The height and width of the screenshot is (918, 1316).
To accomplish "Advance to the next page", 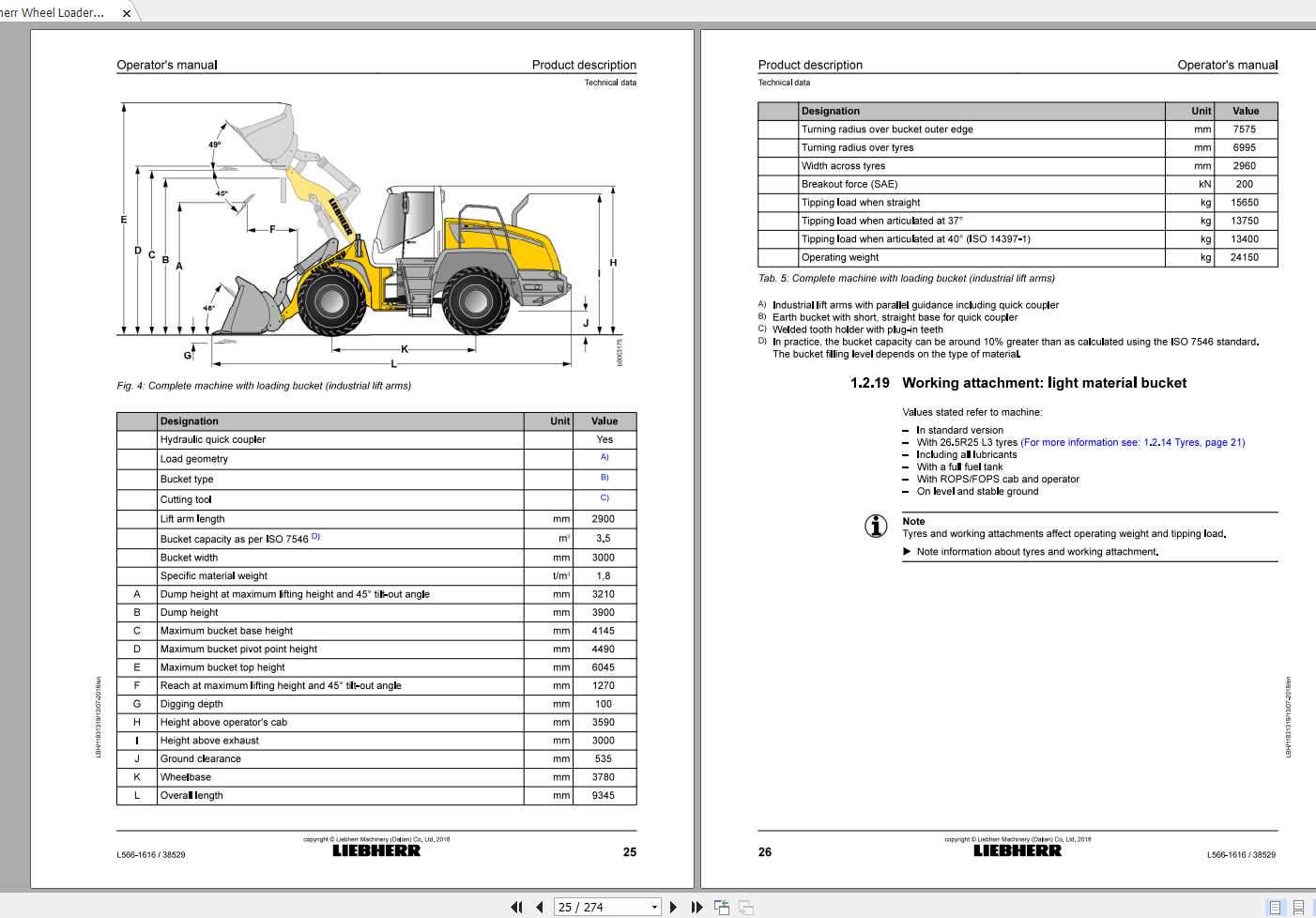I will tap(674, 907).
